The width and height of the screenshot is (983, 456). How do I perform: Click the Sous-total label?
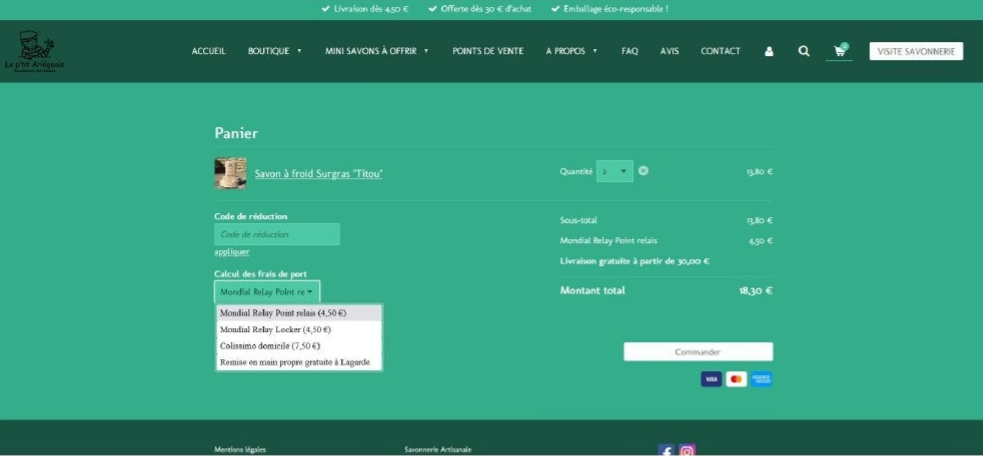point(579,220)
